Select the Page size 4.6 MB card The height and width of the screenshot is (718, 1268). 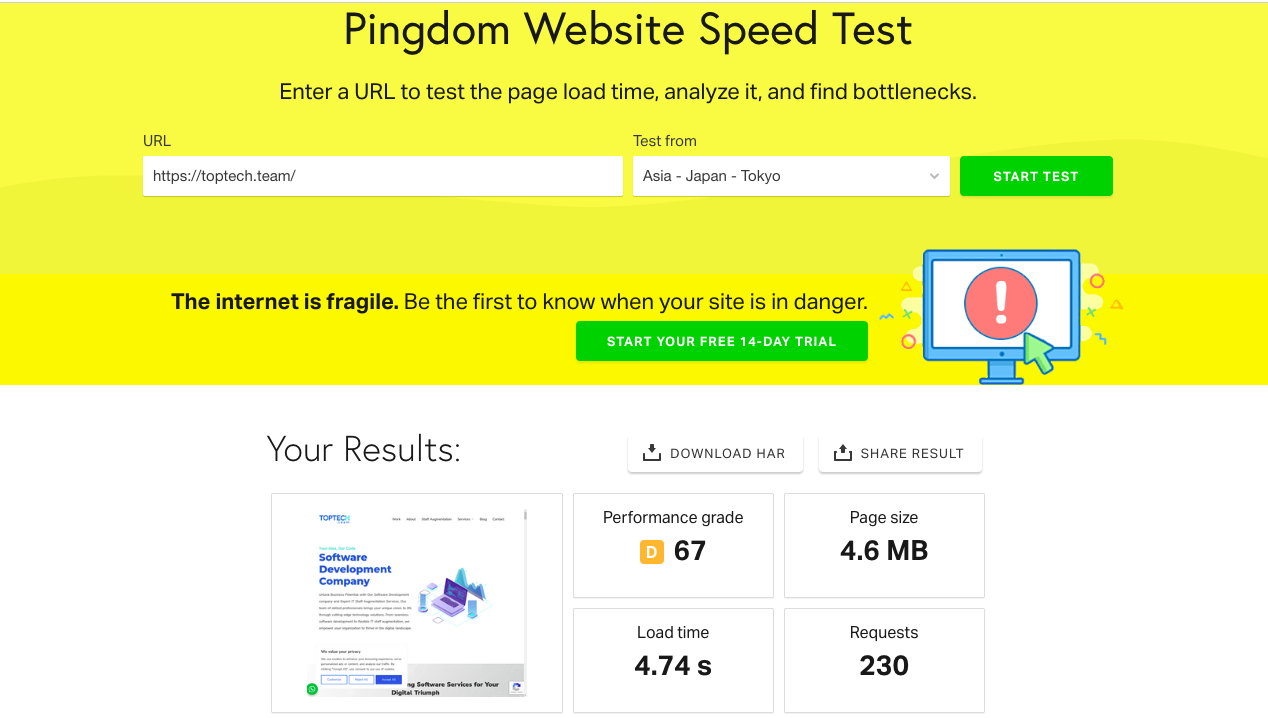point(884,545)
